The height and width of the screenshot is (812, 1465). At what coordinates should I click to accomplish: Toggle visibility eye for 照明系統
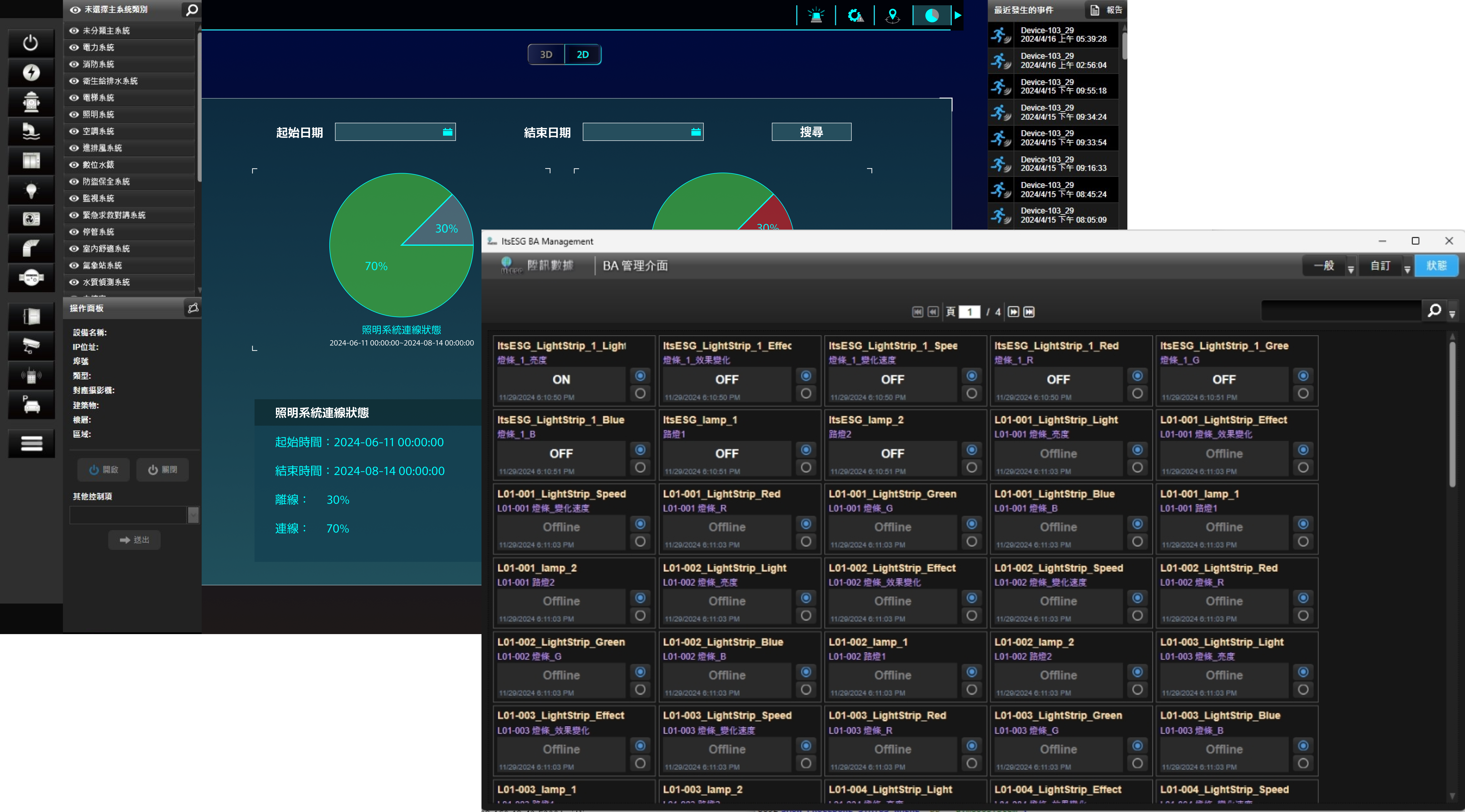[74, 114]
